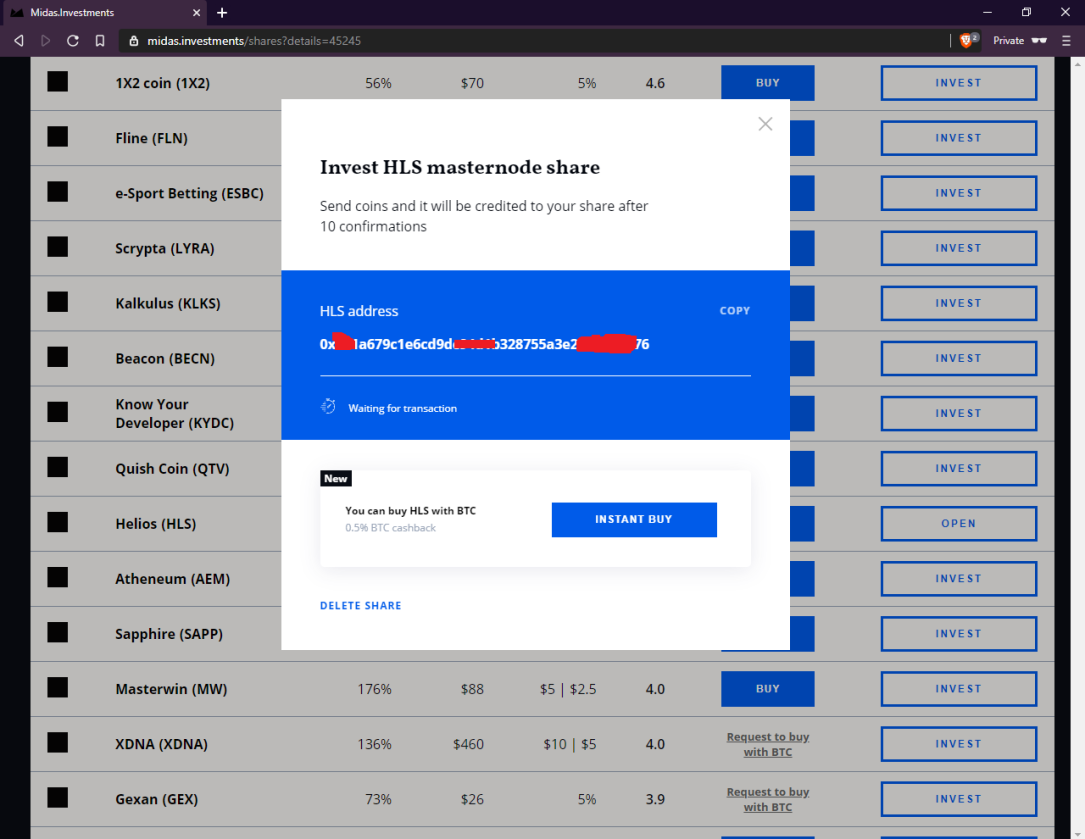
Task: Open a new browser tab
Action: 221,12
